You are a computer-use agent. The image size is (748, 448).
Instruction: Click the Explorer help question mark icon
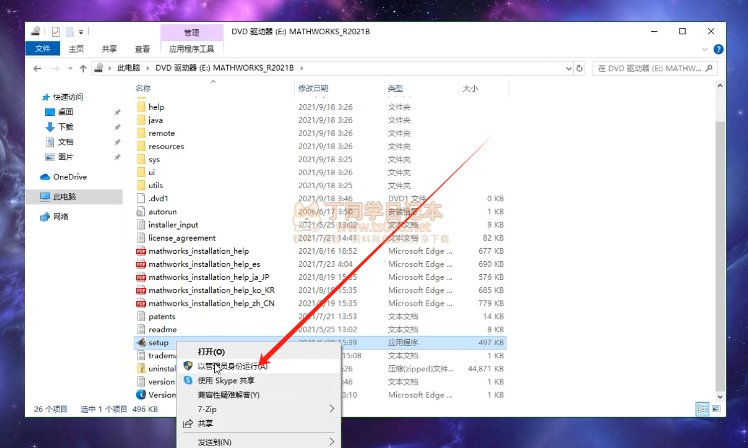coord(718,49)
